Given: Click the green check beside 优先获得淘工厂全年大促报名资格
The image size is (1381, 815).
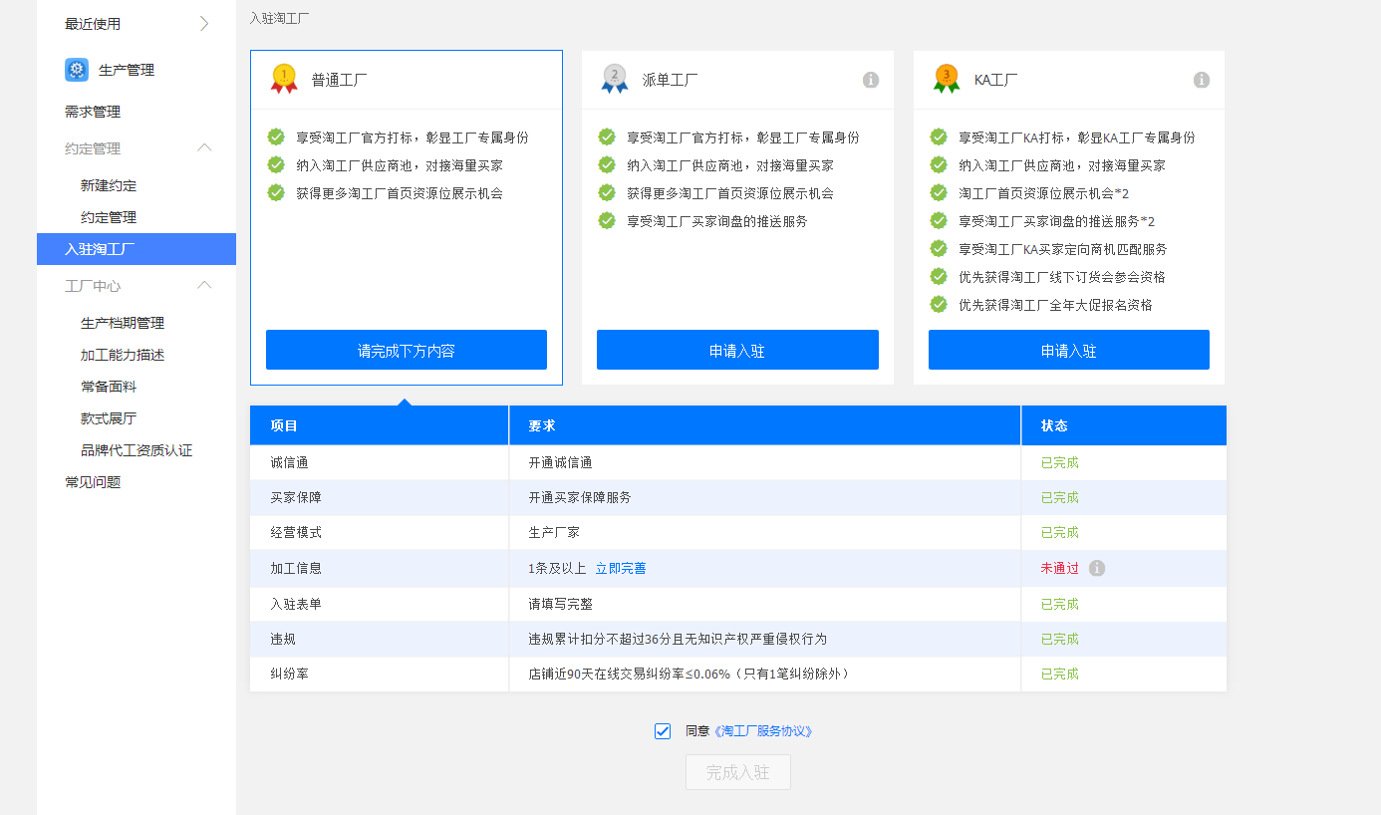Looking at the screenshot, I should tap(938, 304).
